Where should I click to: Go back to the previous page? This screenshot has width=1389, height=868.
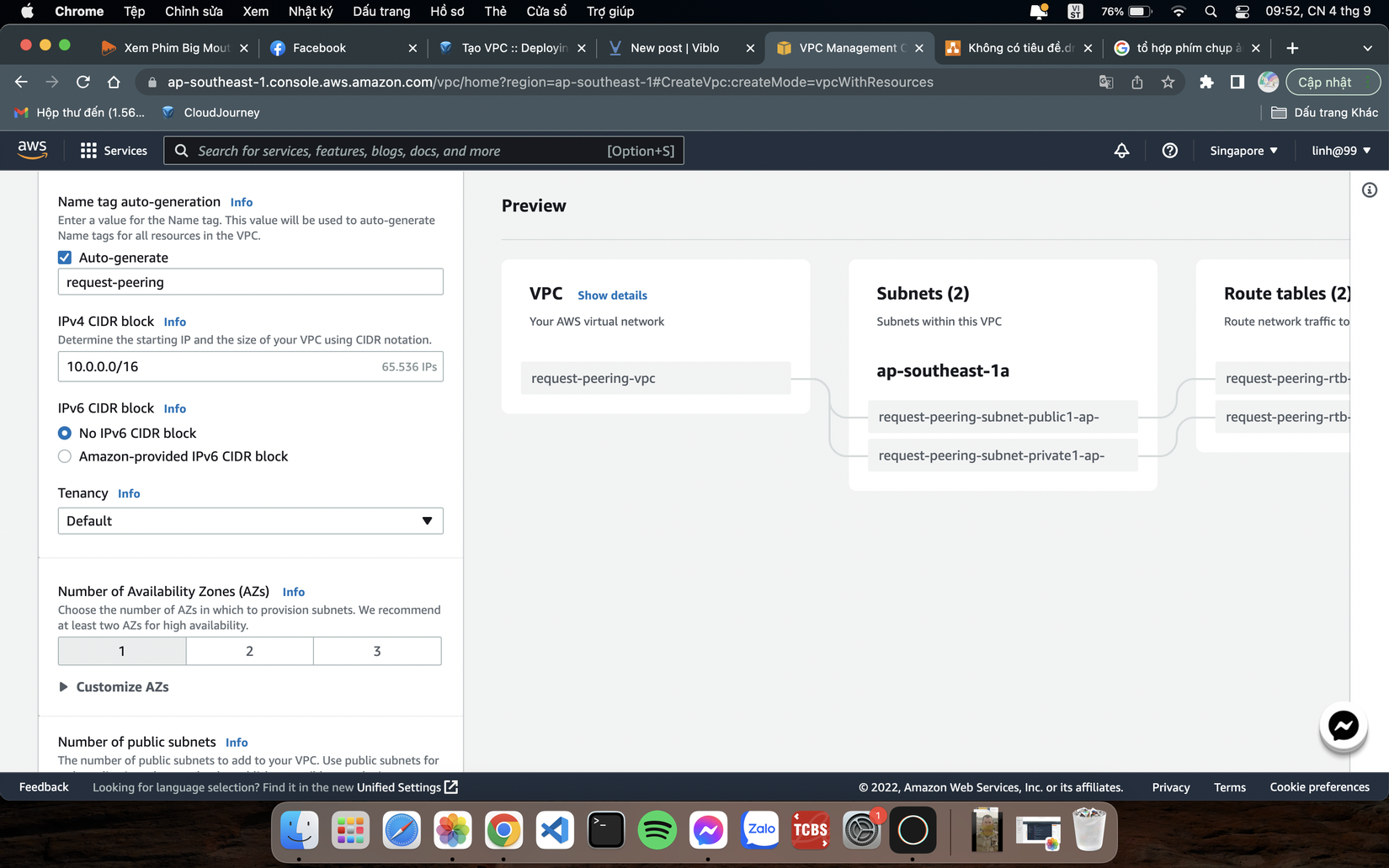point(21,82)
